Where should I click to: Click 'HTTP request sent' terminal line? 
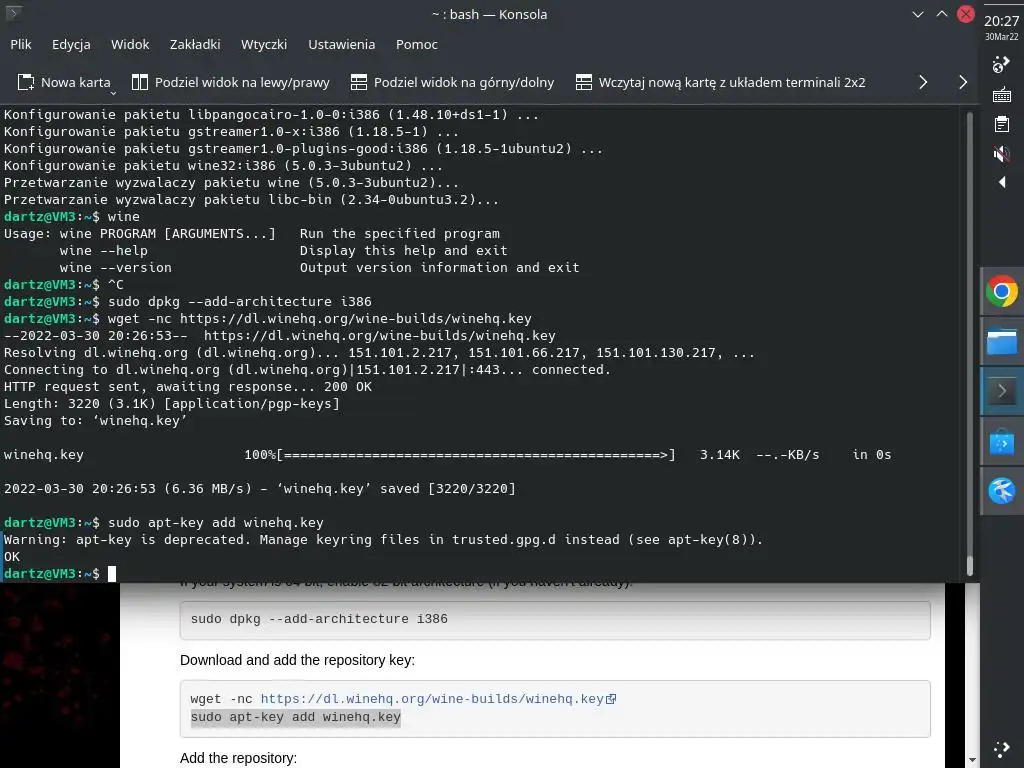coord(188,387)
